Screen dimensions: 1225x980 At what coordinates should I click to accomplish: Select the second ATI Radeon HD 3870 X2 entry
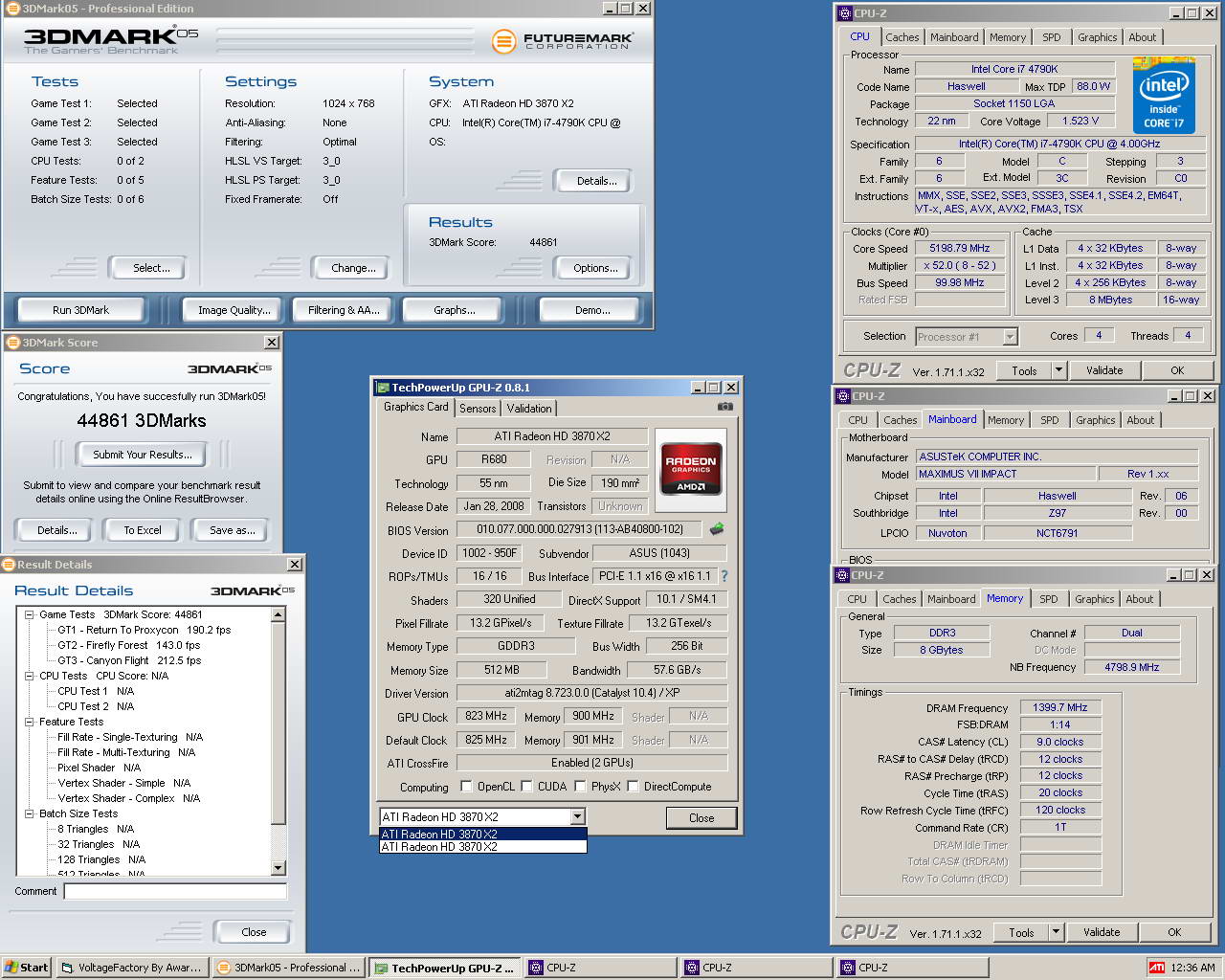[x=483, y=847]
